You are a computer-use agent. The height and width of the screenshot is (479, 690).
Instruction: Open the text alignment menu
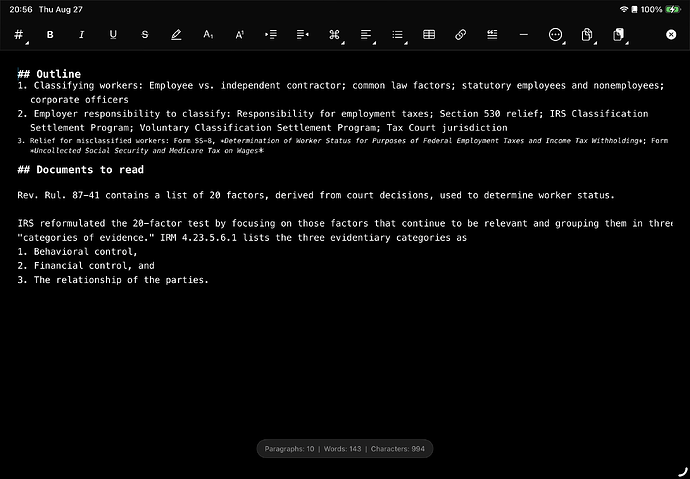[366, 35]
